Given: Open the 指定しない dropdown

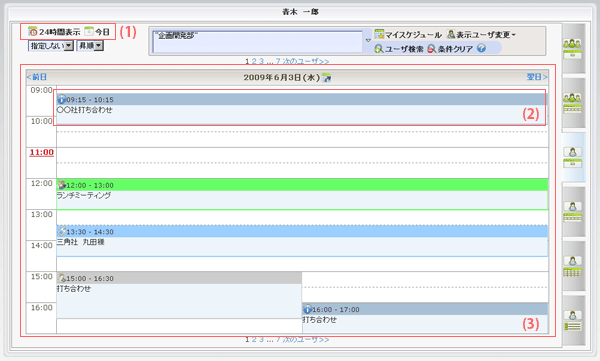Looking at the screenshot, I should [51, 46].
